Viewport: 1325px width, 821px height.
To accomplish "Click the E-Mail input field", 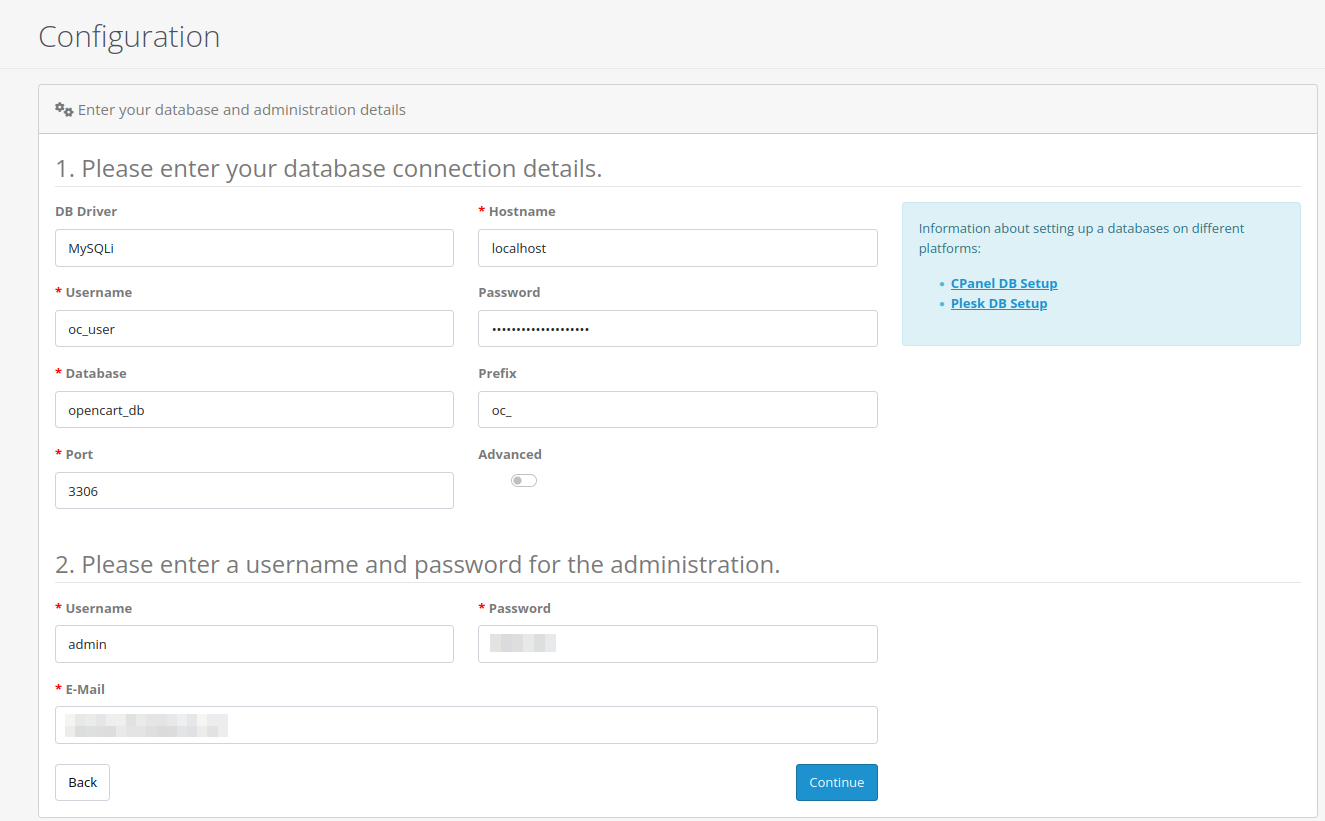I will pyautogui.click(x=466, y=725).
